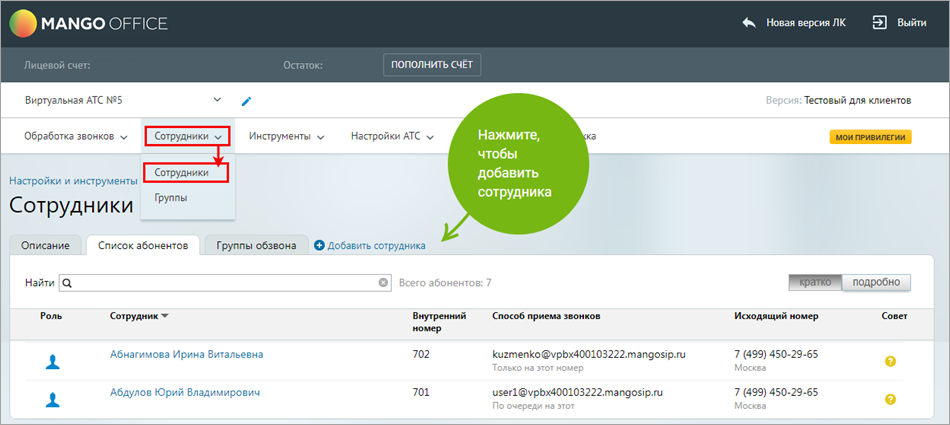Click the Выйти logout icon
The width and height of the screenshot is (950, 425).
click(x=880, y=22)
